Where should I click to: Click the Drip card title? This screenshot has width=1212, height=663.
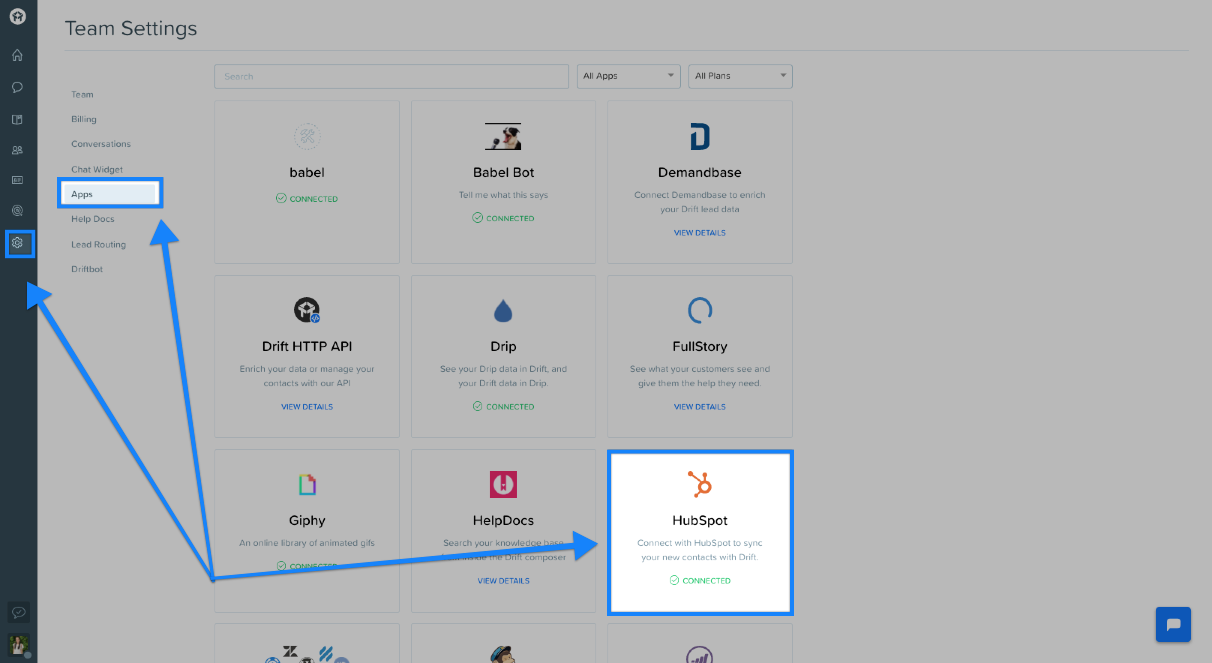pyautogui.click(x=503, y=347)
